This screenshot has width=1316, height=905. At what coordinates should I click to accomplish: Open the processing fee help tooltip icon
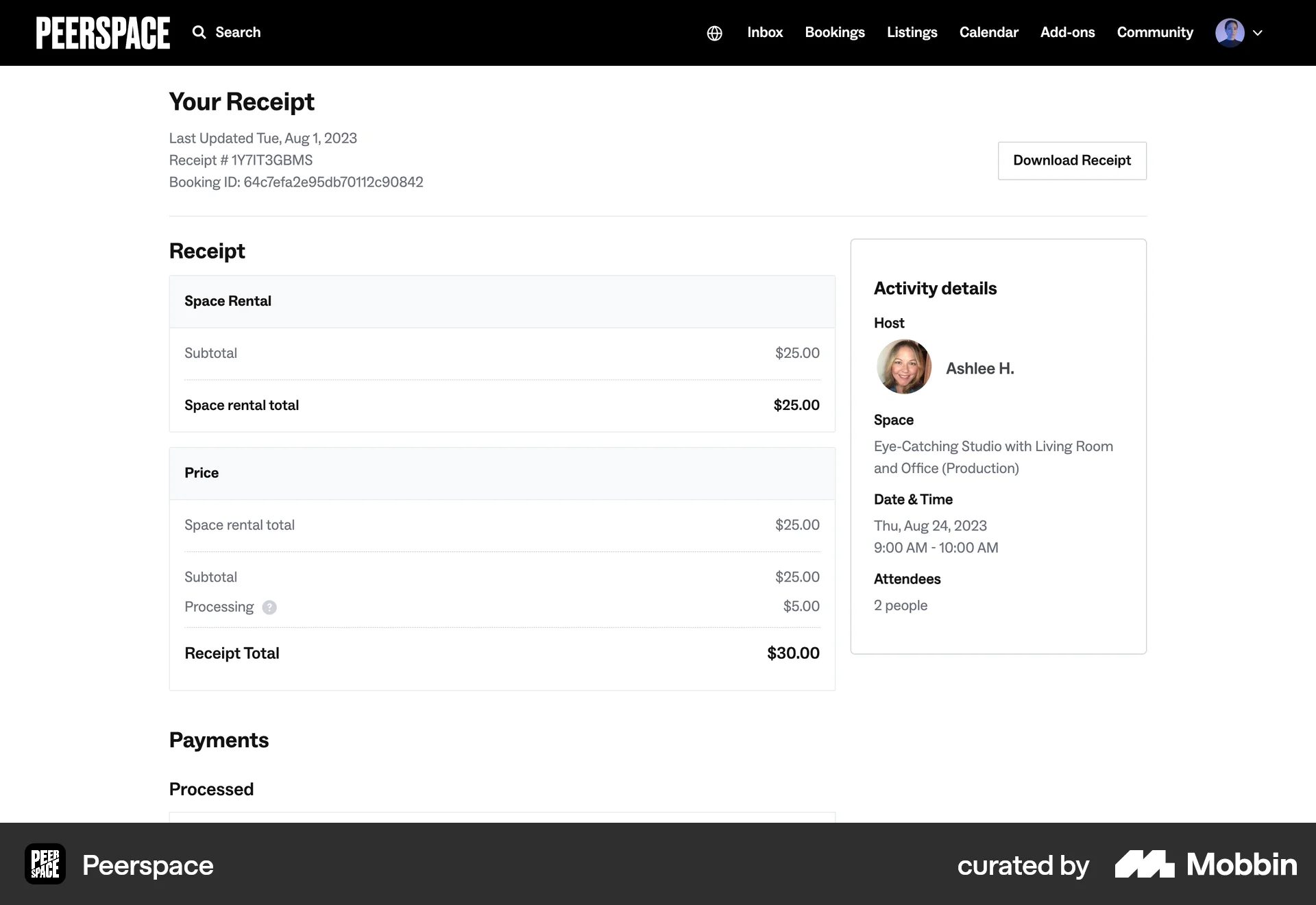(269, 607)
